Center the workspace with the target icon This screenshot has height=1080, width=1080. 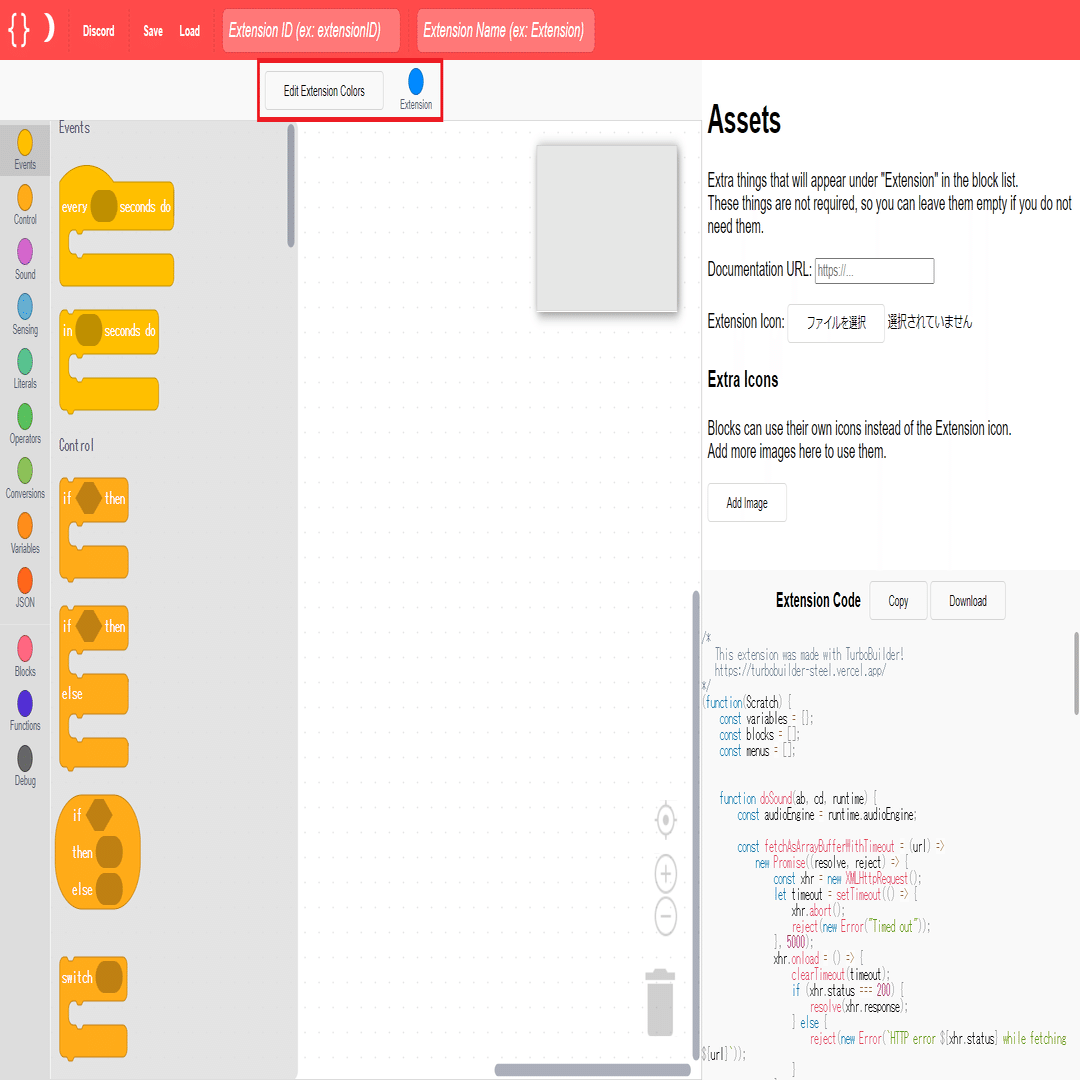665,820
